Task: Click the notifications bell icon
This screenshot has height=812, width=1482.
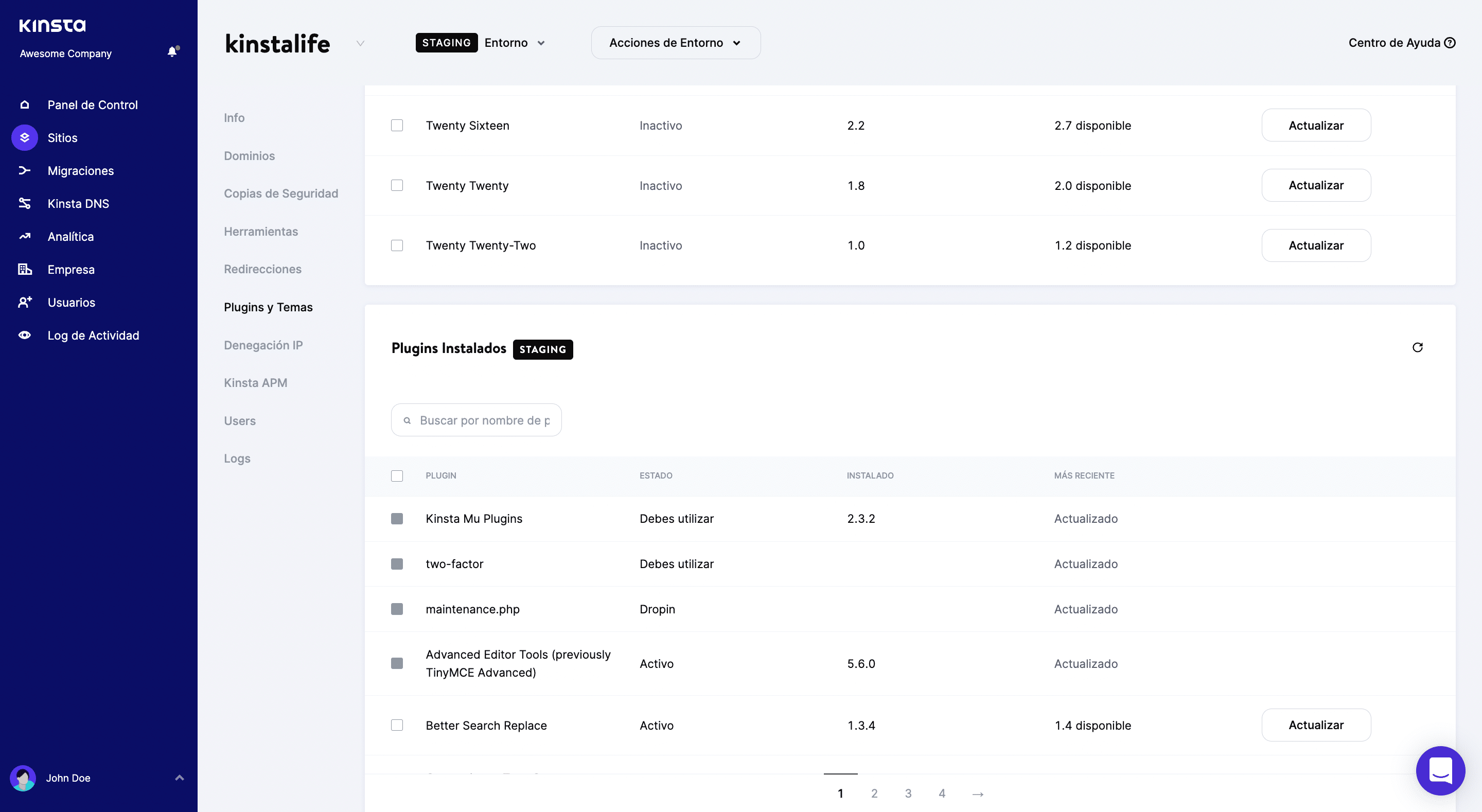Action: (172, 52)
